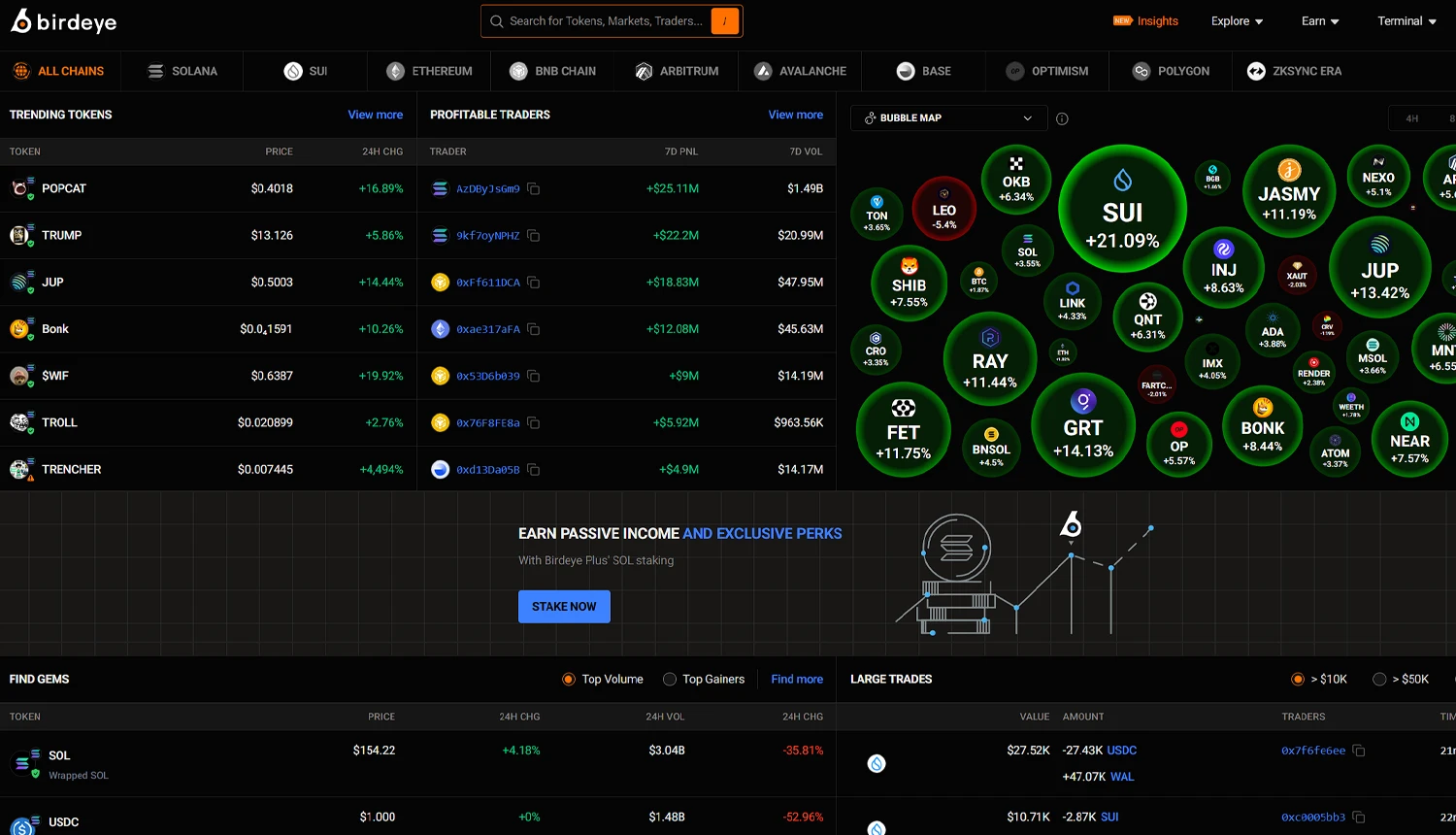Click the Stake Now button

[564, 607]
